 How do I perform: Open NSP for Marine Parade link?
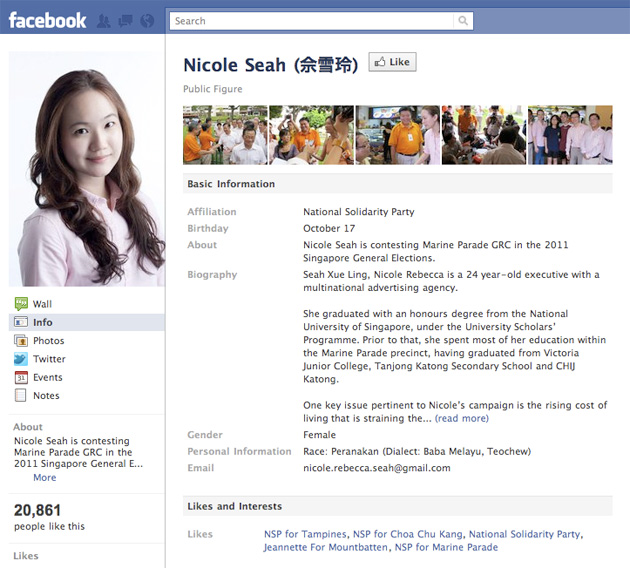click(x=446, y=548)
